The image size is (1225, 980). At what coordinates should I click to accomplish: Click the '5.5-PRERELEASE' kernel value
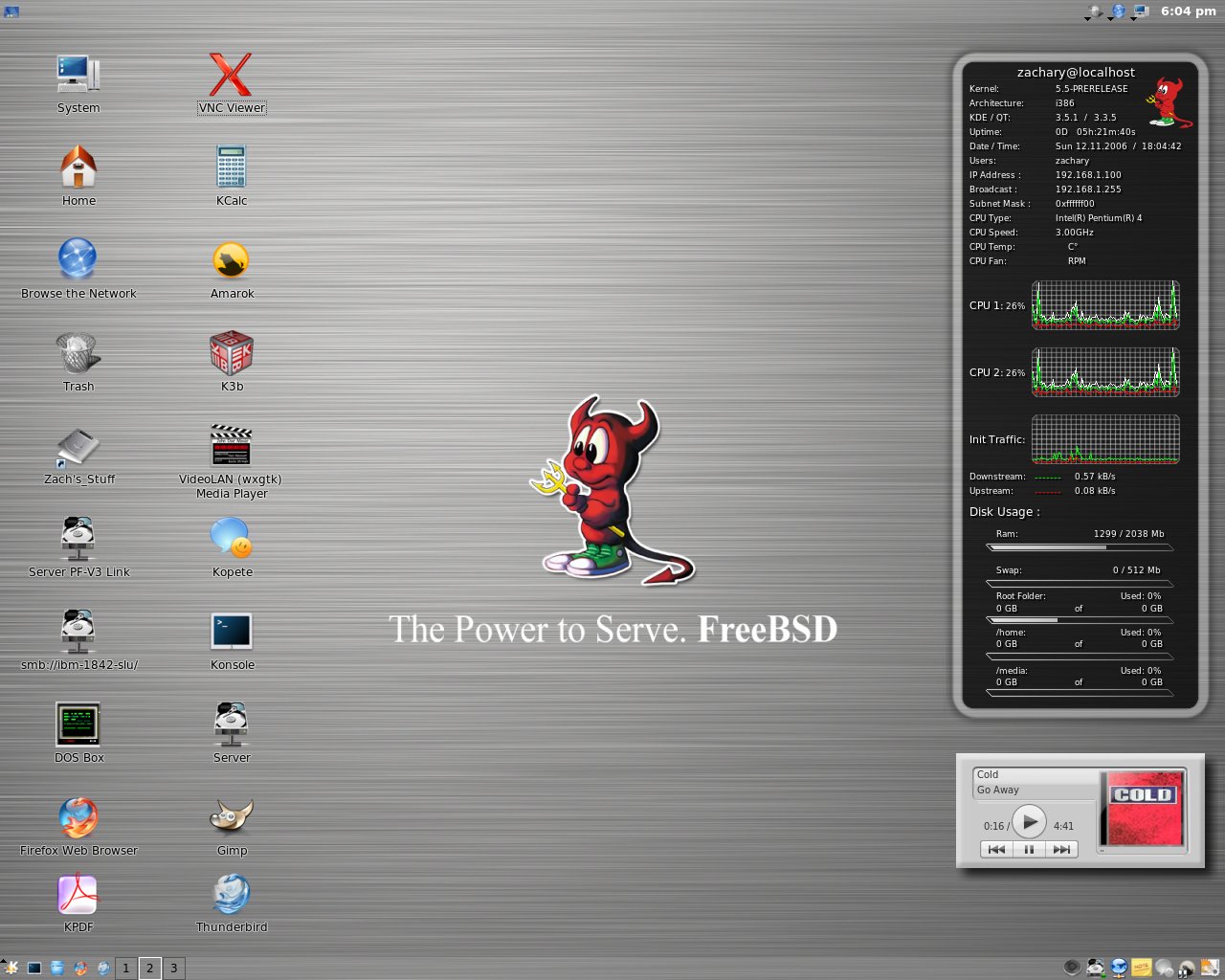point(1091,89)
